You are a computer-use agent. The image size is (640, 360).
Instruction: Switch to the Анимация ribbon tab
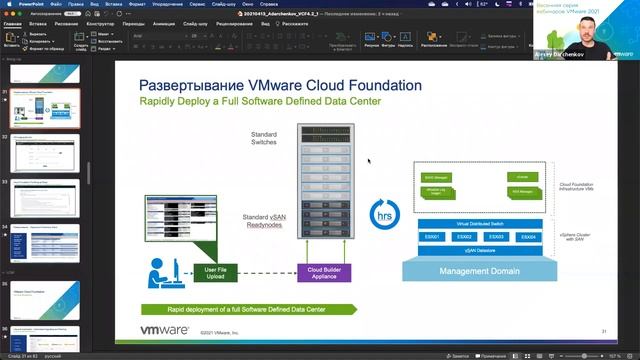click(164, 24)
